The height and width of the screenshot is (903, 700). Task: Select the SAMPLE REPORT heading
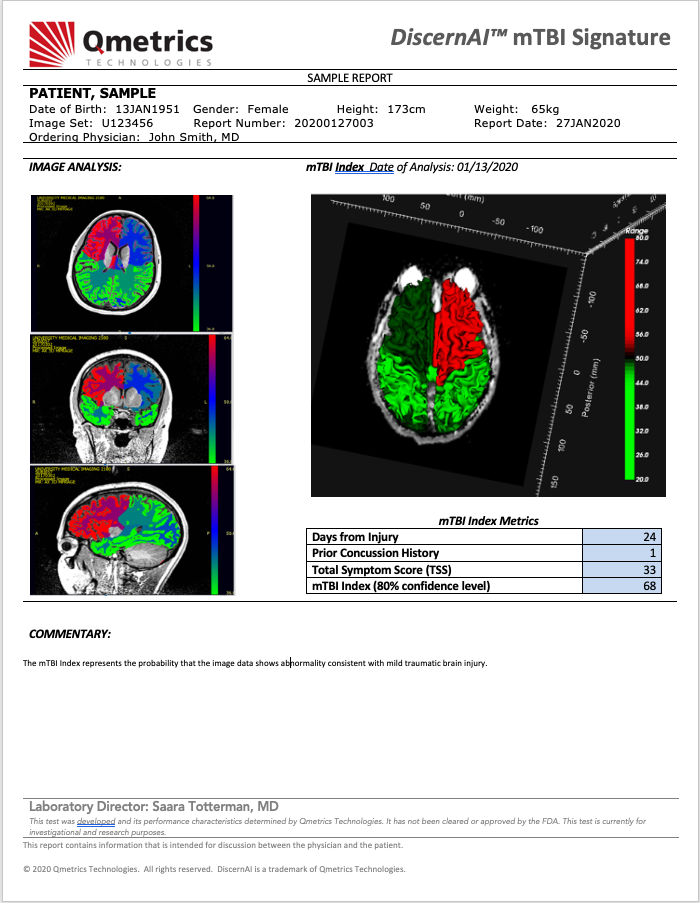point(349,78)
